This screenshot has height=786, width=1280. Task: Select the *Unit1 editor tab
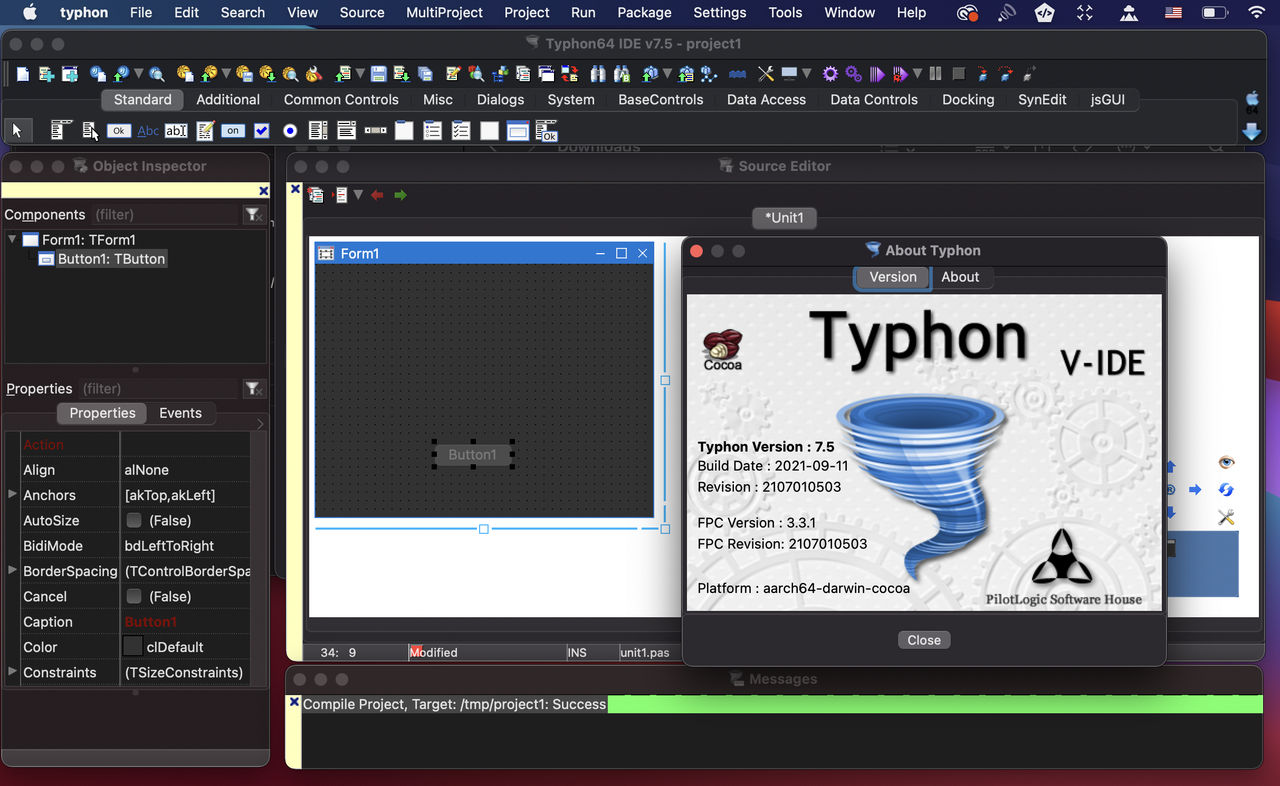pyautogui.click(x=785, y=217)
